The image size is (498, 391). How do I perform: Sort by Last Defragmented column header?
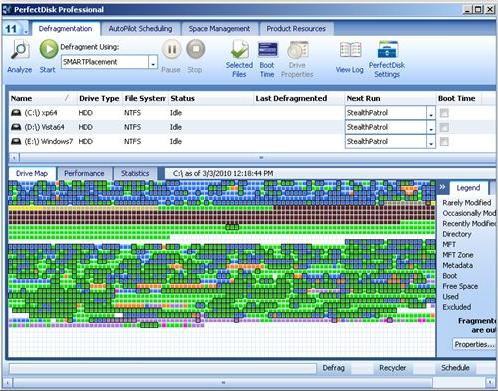[299, 98]
